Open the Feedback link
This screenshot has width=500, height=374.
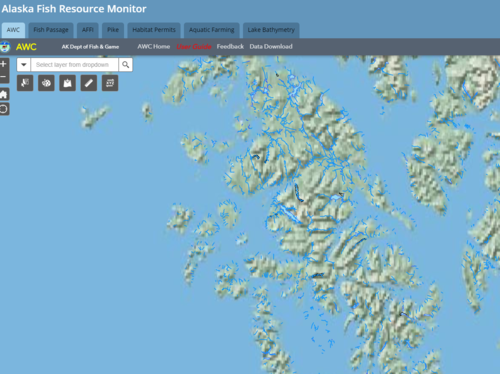[230, 47]
